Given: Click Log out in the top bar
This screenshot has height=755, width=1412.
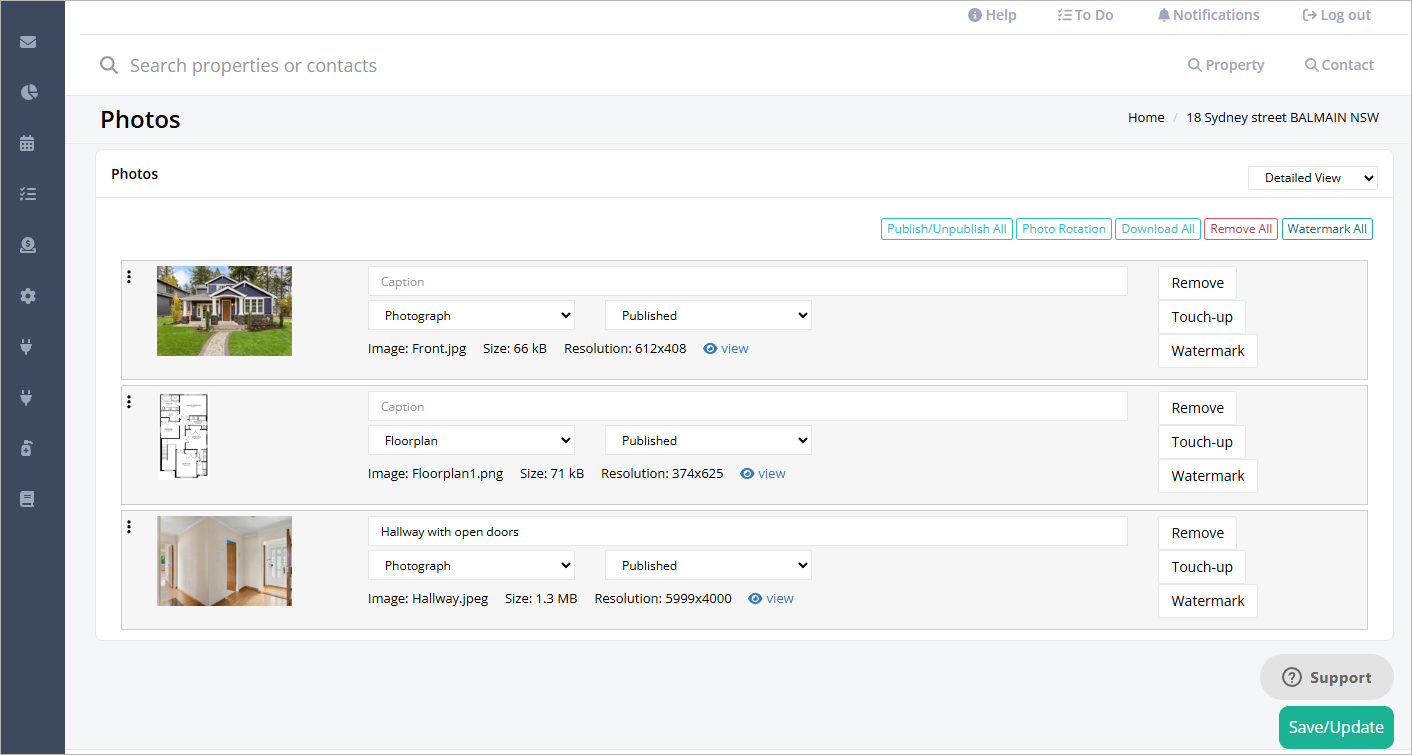Looking at the screenshot, I should 1336,15.
